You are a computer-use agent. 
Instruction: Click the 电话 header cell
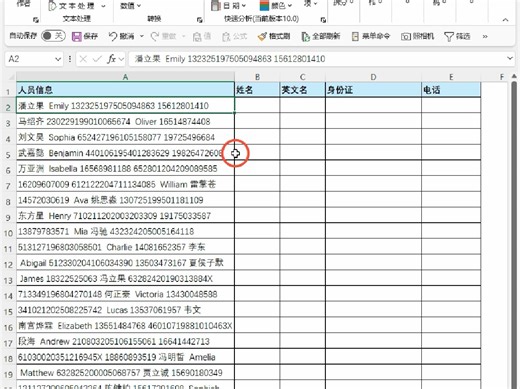[x=451, y=90]
